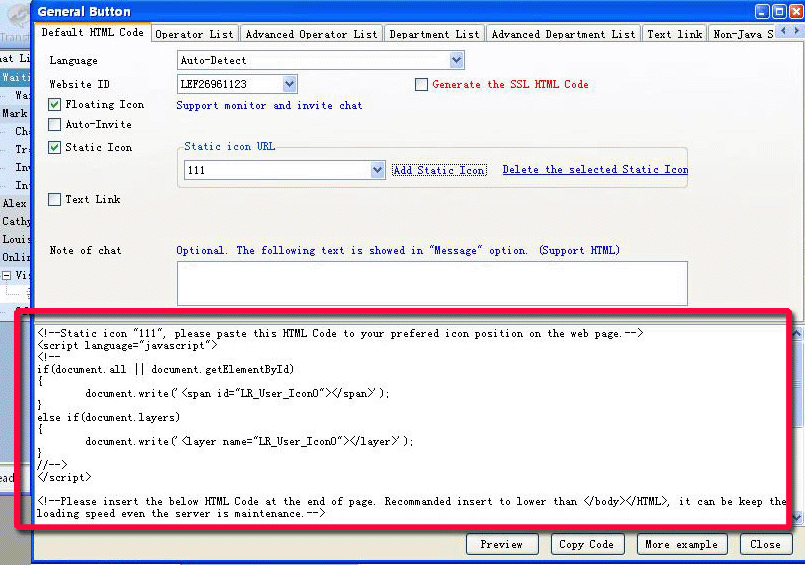The image size is (805, 565).
Task: Minimize the General Button window
Action: [762, 11]
